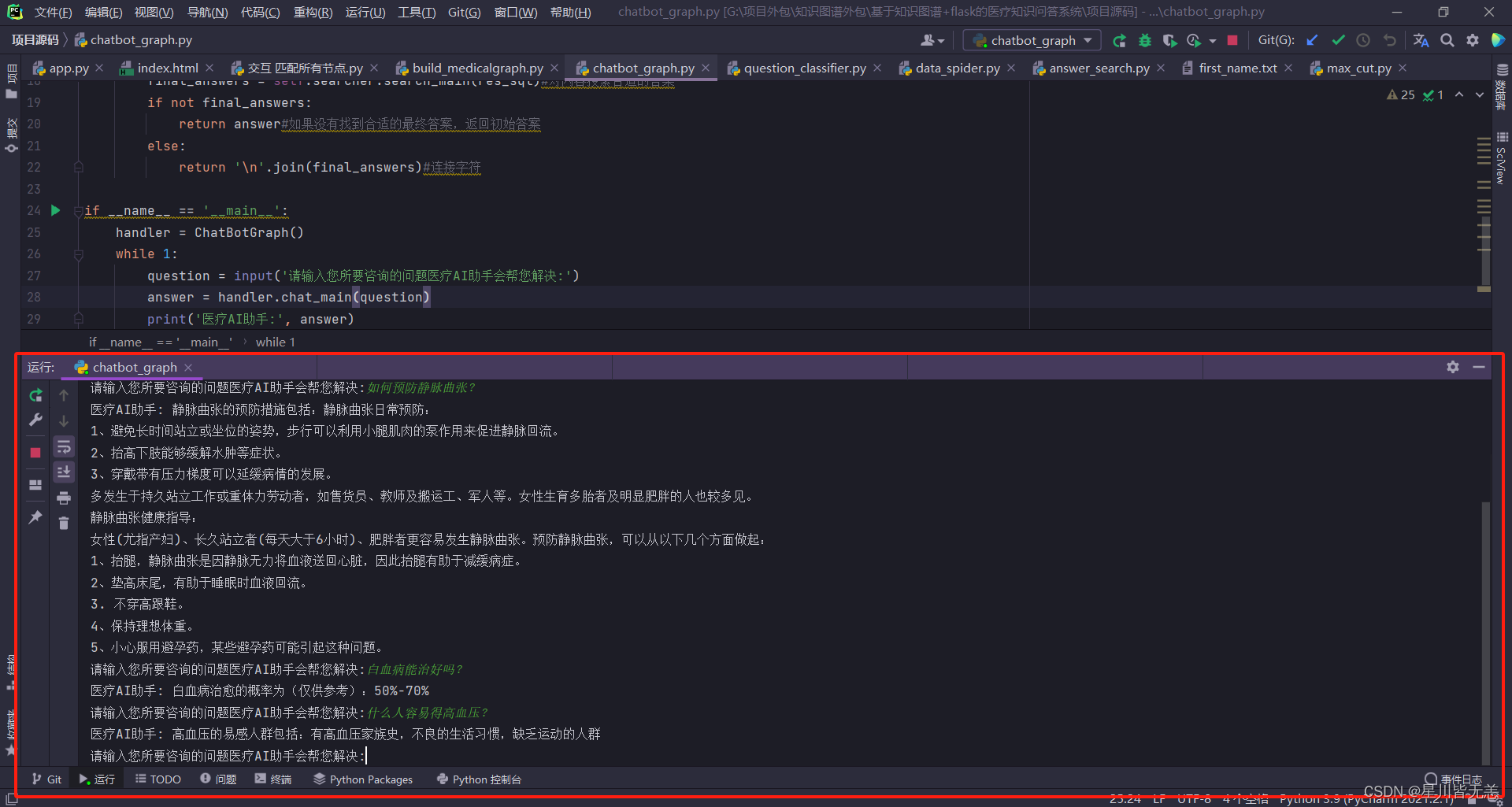Toggle scroll to end in console

pyautogui.click(x=64, y=472)
